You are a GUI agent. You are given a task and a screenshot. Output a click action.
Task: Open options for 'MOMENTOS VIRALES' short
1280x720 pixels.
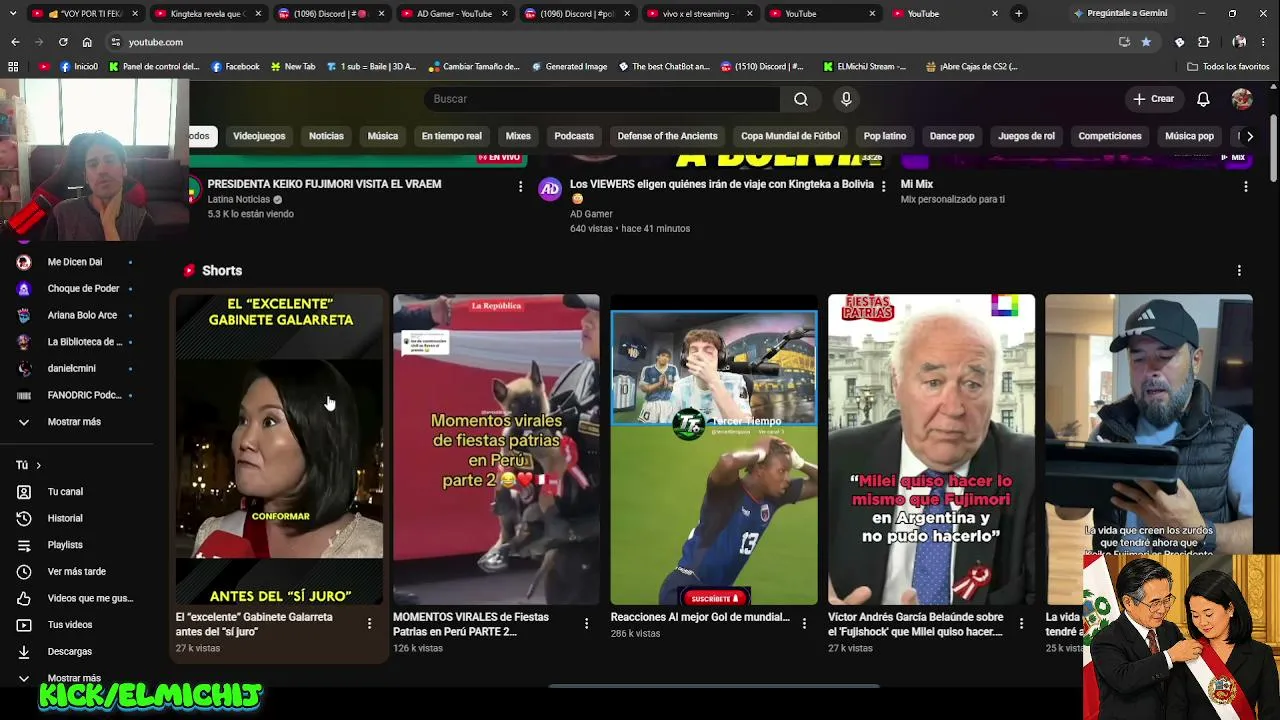[x=586, y=624]
